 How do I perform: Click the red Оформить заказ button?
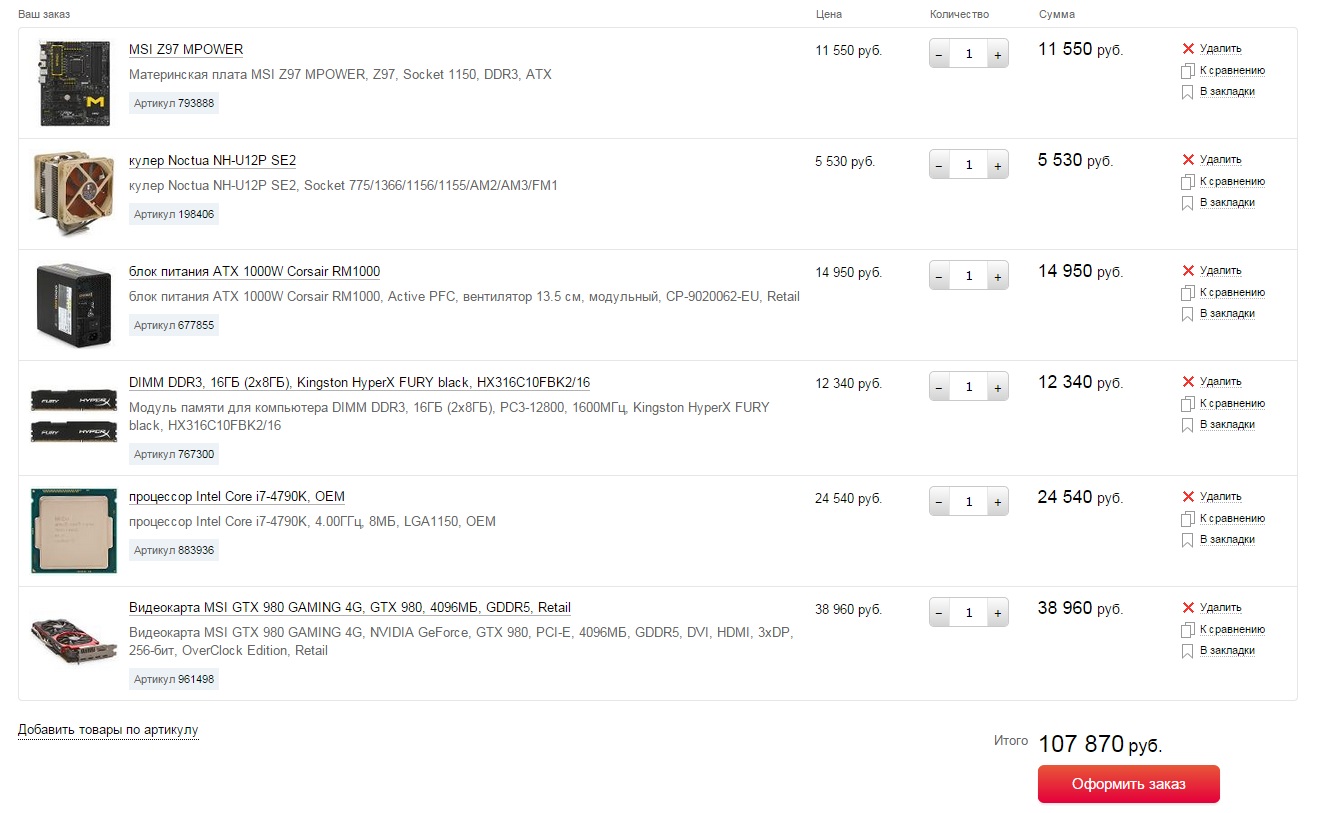1129,784
